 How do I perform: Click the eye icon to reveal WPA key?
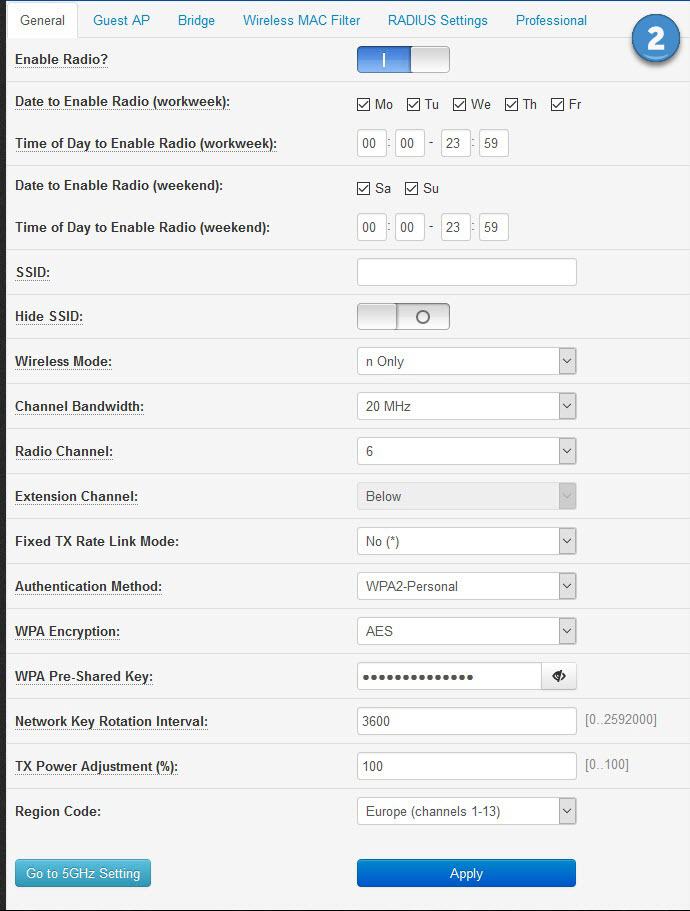pyautogui.click(x=559, y=677)
